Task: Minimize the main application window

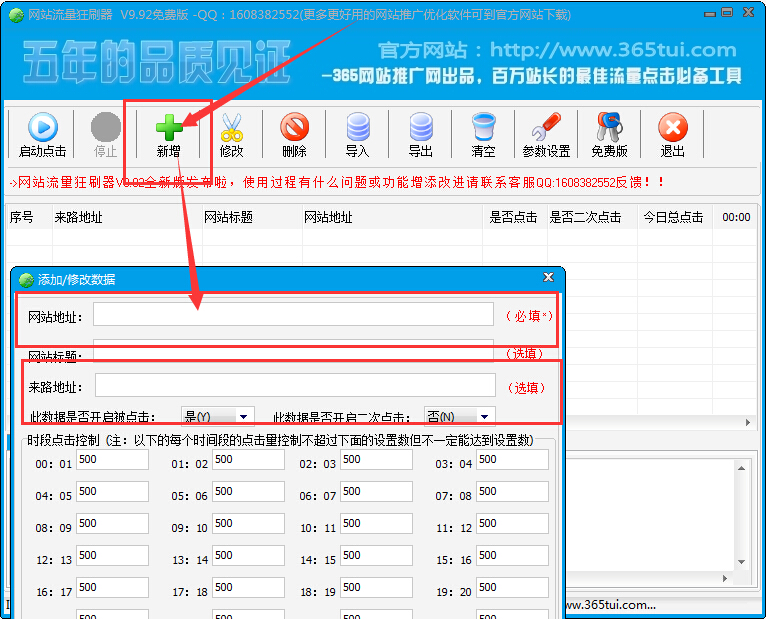Action: coord(710,14)
